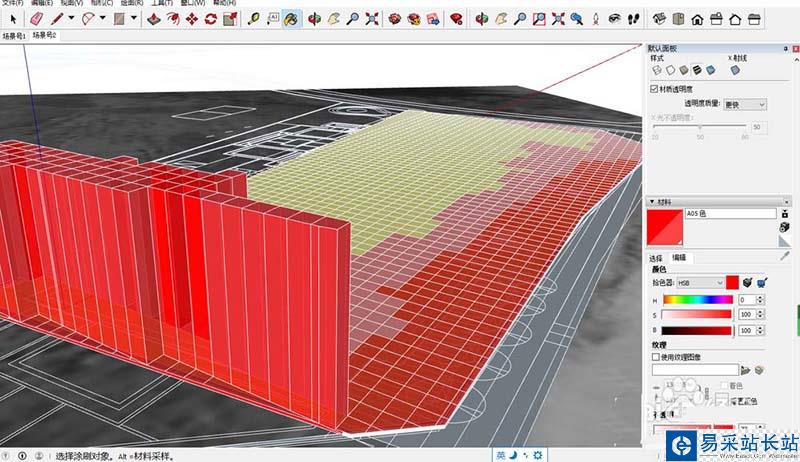Open the Extension Warehouse icon
Image resolution: width=800 pixels, height=462 pixels.
click(x=414, y=19)
